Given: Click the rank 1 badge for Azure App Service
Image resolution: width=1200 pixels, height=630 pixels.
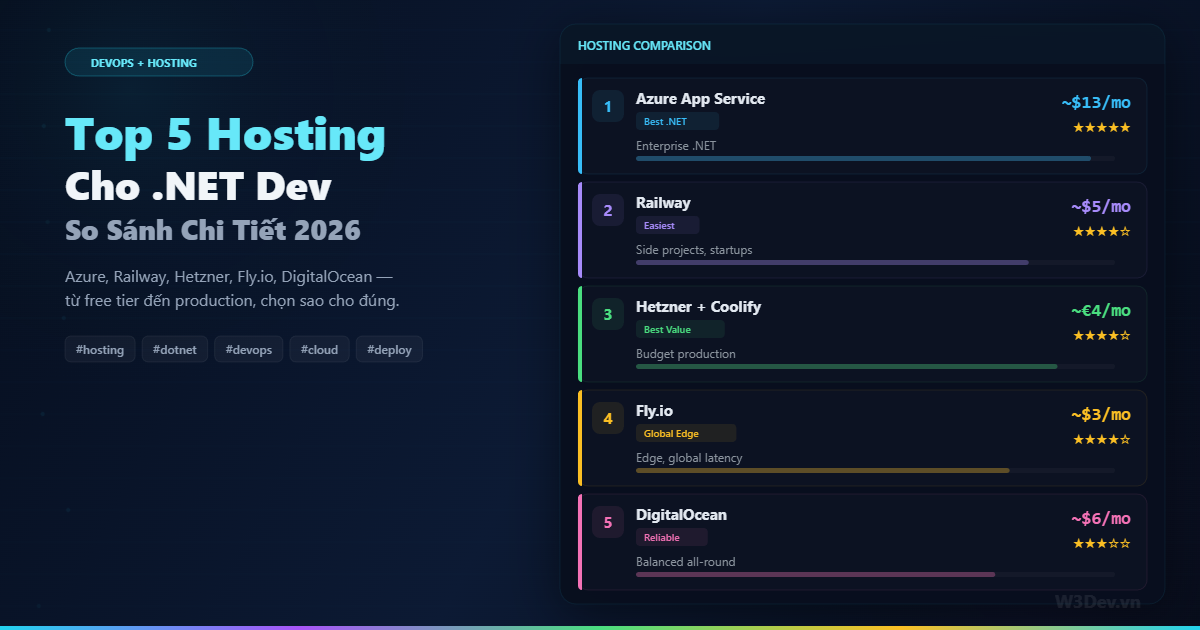Looking at the screenshot, I should (x=608, y=105).
